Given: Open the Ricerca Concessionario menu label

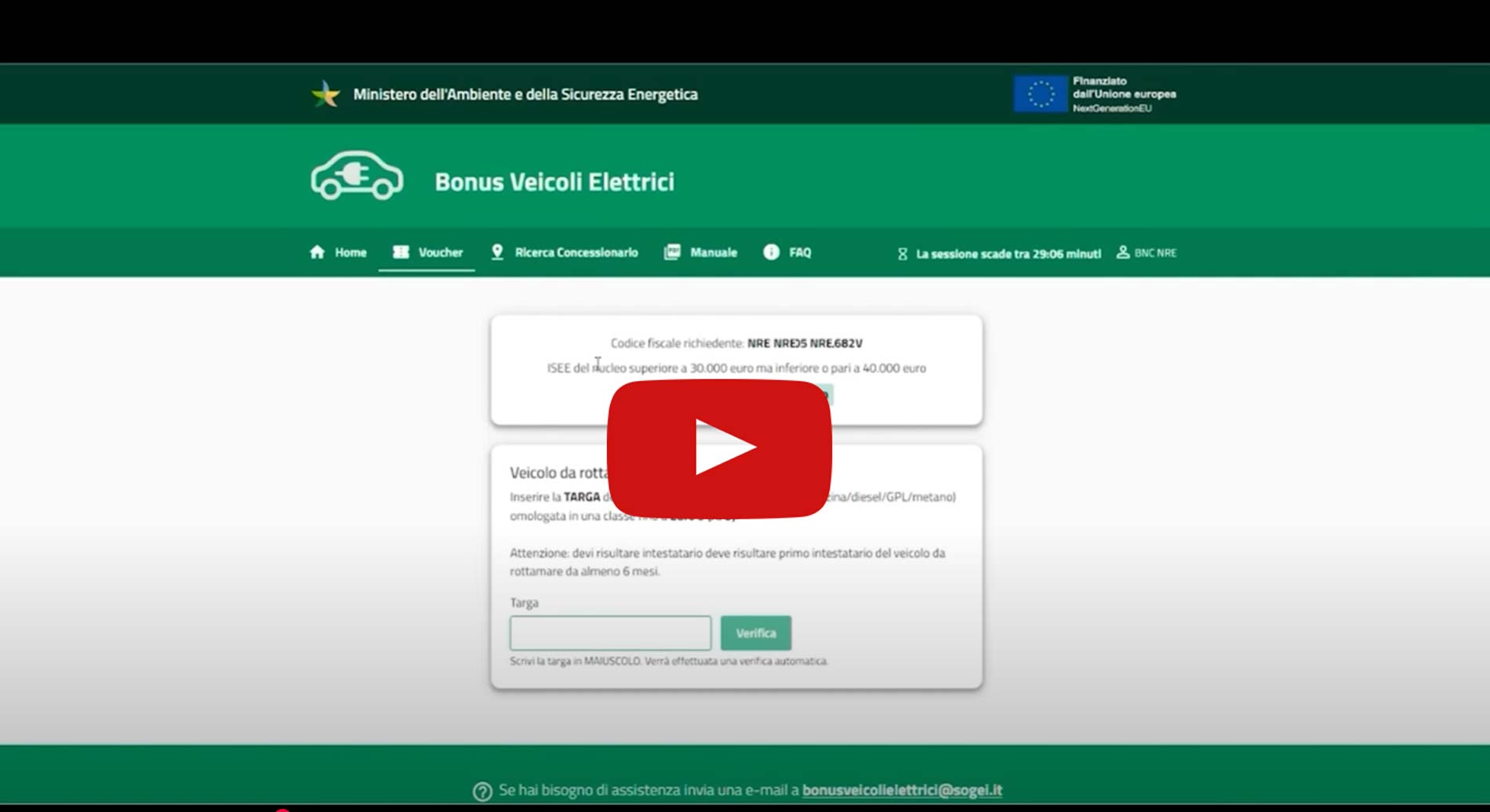Looking at the screenshot, I should [x=576, y=252].
